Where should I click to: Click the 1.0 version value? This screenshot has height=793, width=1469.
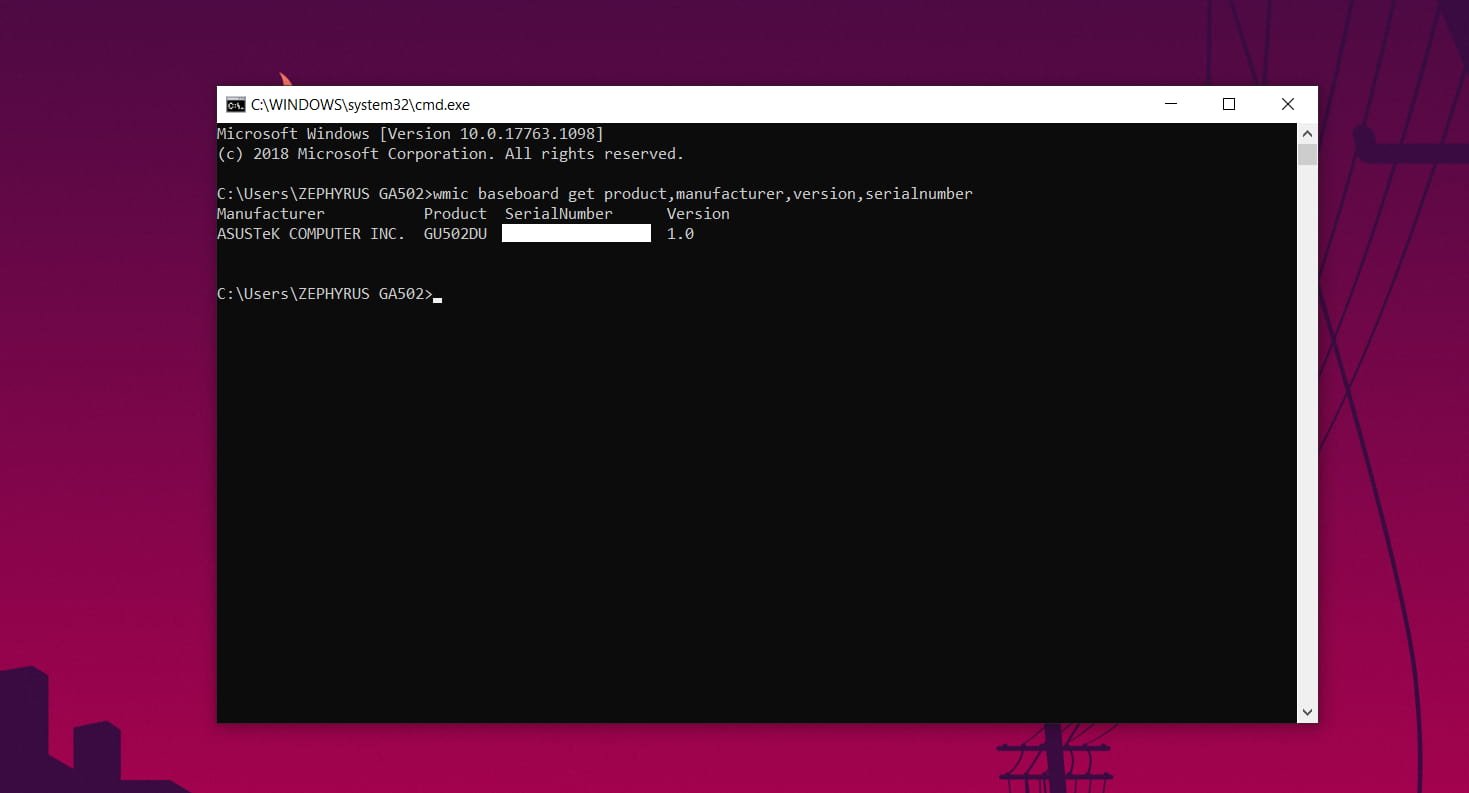(x=680, y=234)
